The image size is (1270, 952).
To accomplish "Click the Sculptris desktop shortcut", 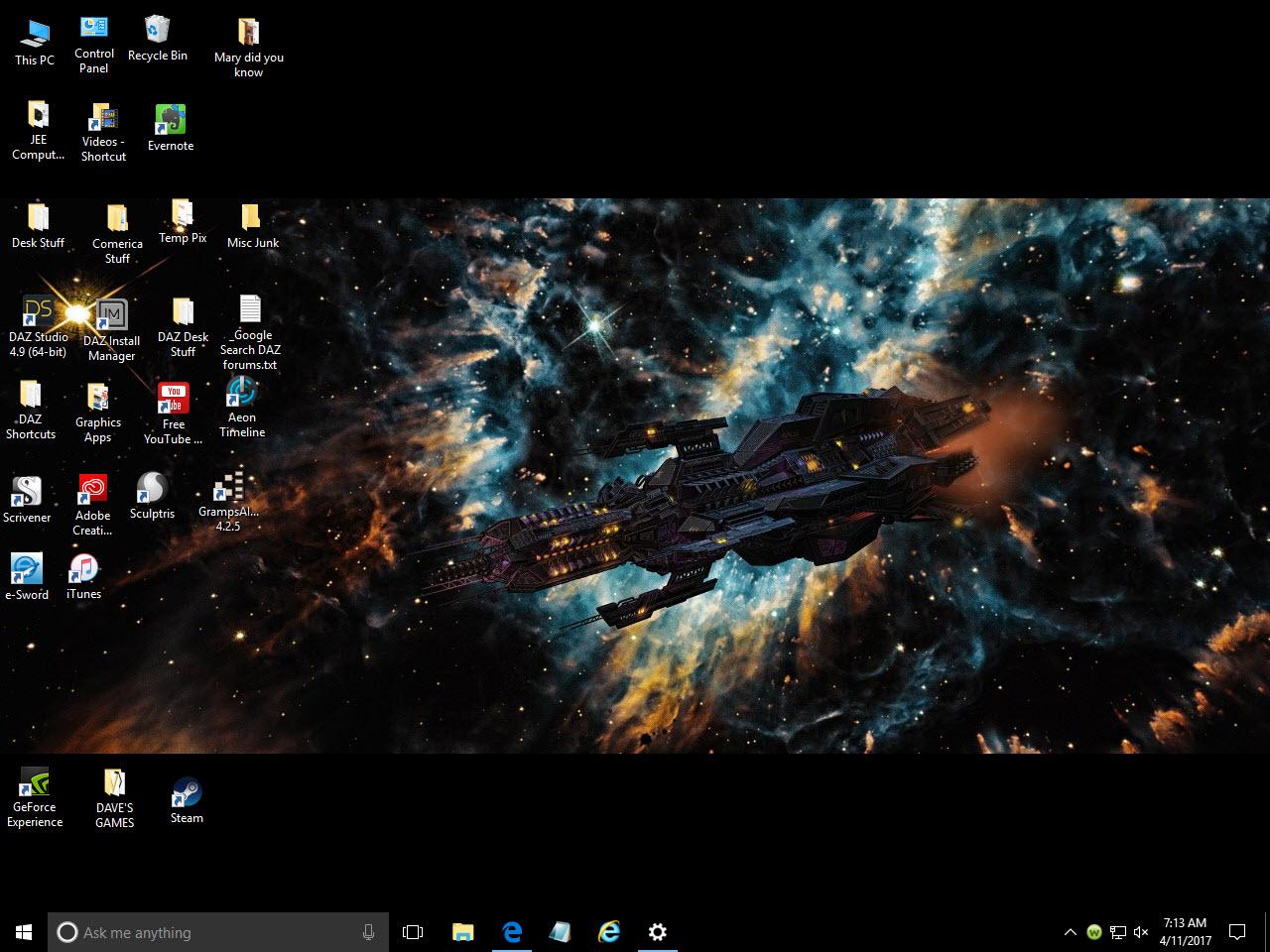I will (152, 496).
